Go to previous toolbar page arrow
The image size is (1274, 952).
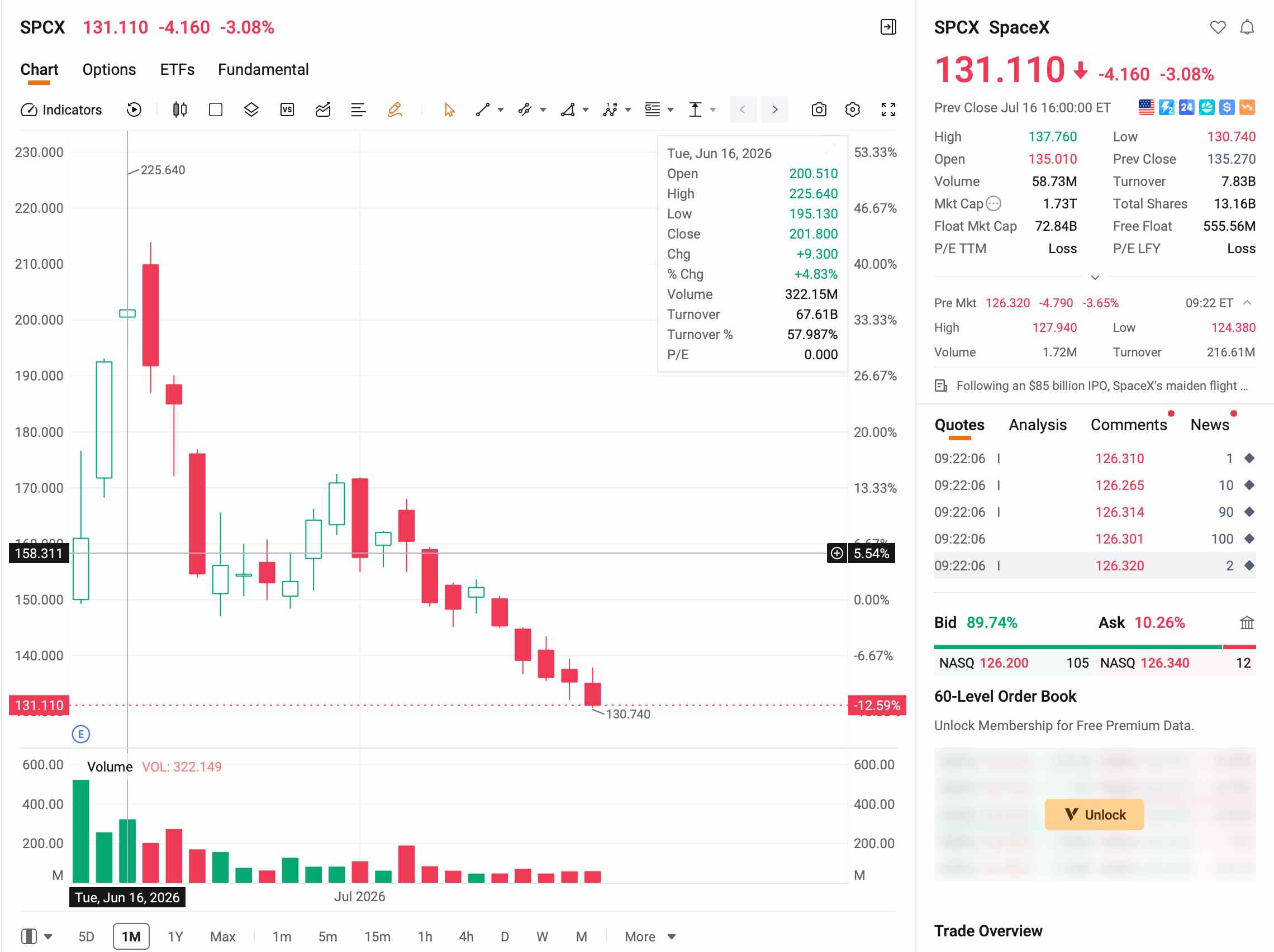[743, 110]
